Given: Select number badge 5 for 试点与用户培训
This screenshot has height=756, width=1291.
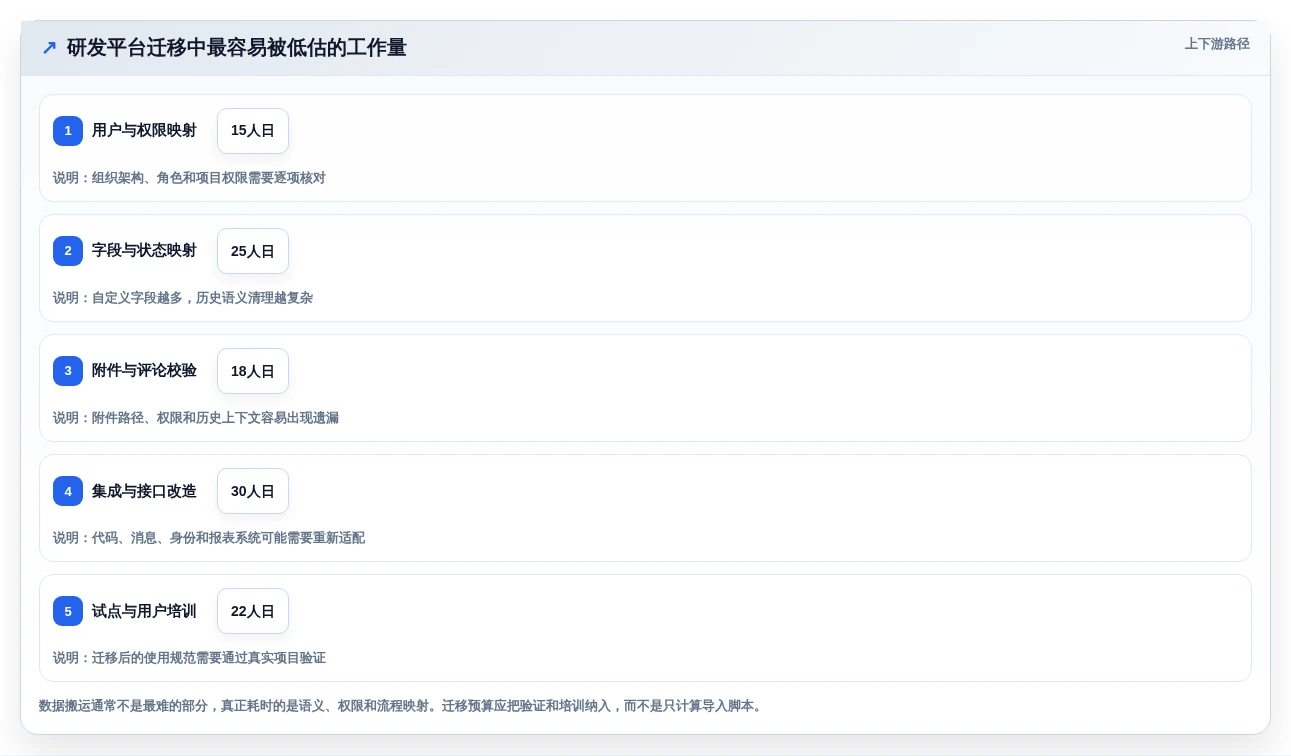Looking at the screenshot, I should tap(68, 611).
